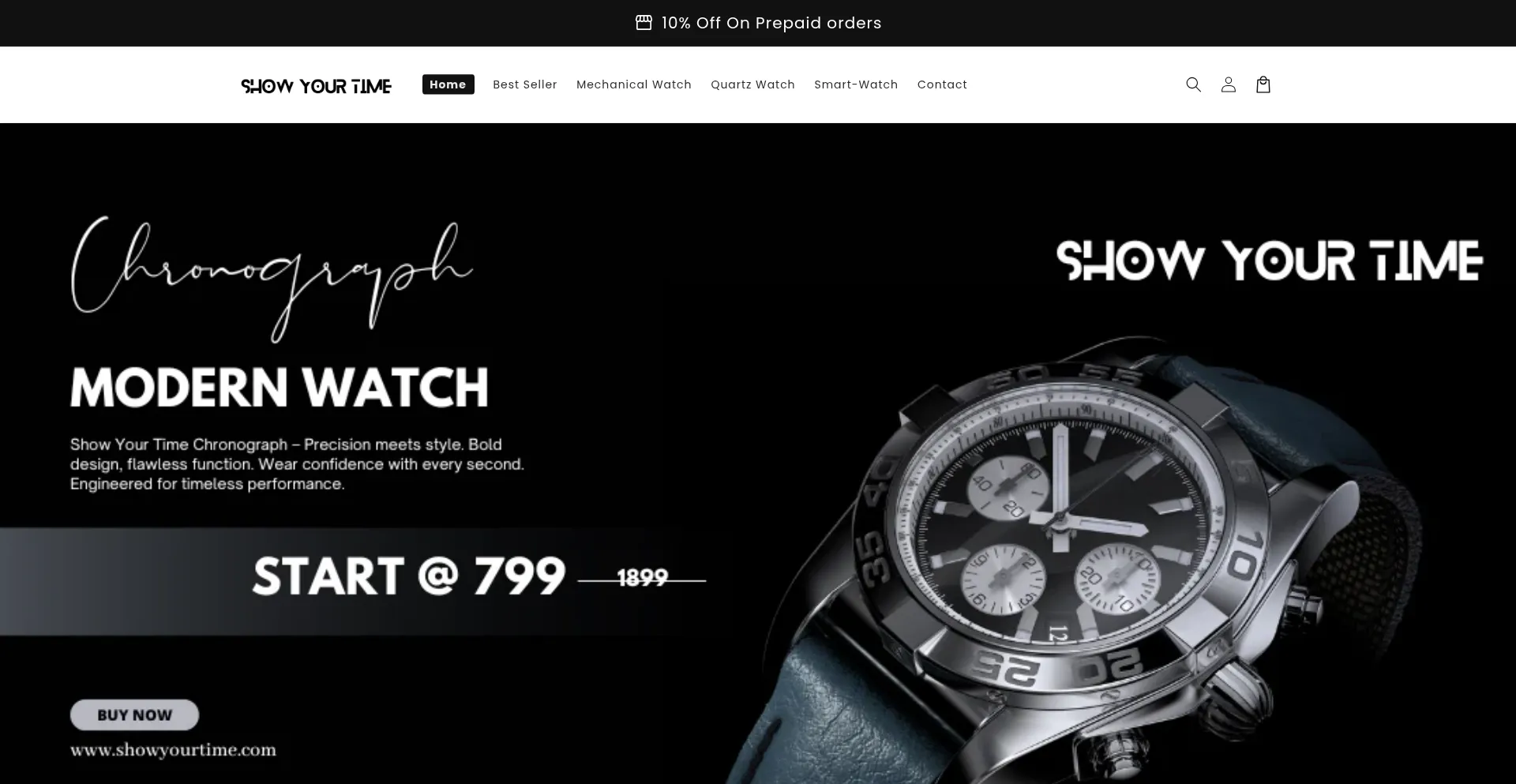The height and width of the screenshot is (784, 1516).
Task: Click the 10% Off On Prepaid orders announcement
Action: (771, 23)
